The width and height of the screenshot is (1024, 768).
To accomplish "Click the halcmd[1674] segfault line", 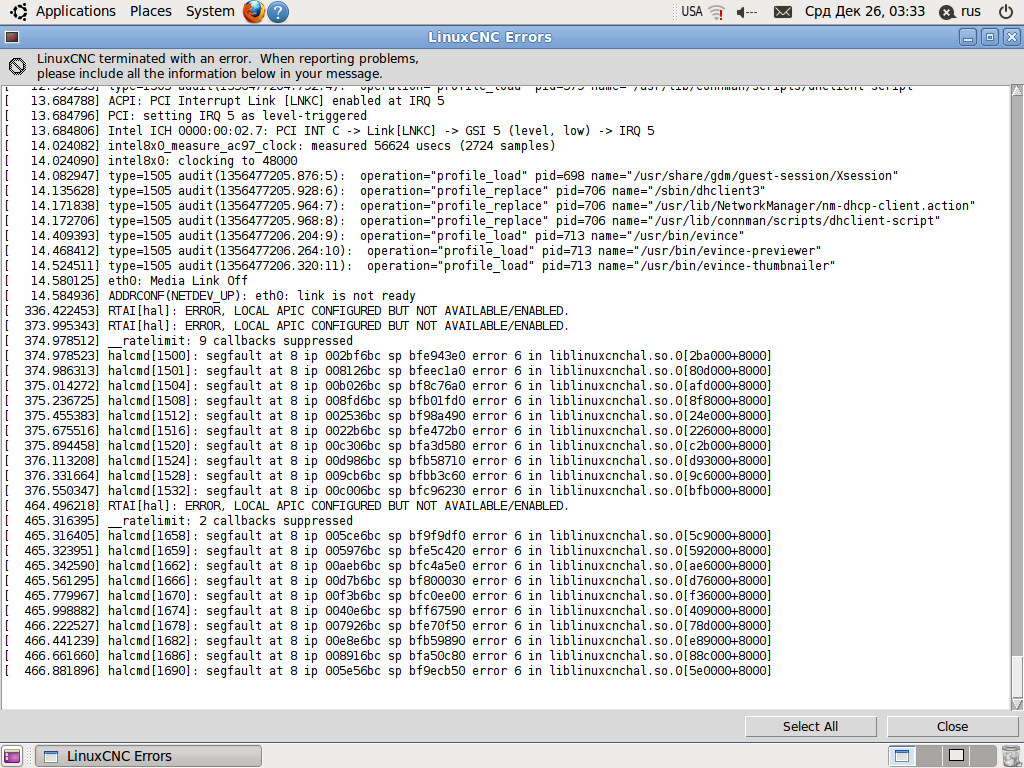I will click(x=388, y=611).
